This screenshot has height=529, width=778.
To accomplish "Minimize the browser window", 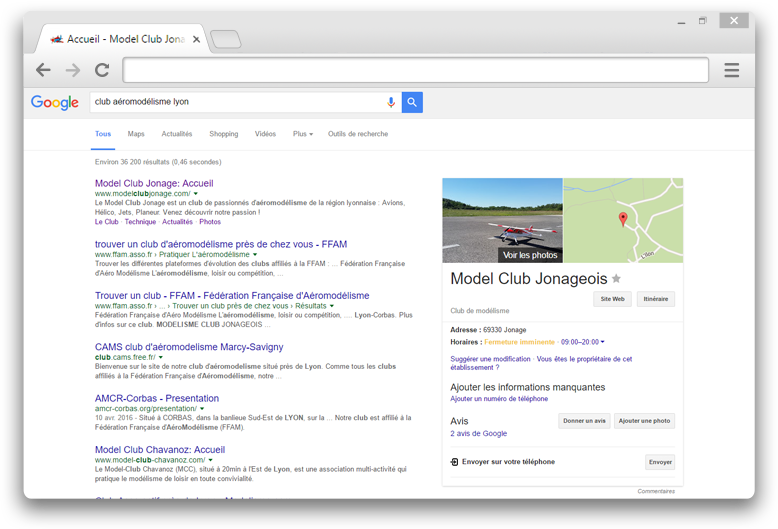I will (681, 21).
